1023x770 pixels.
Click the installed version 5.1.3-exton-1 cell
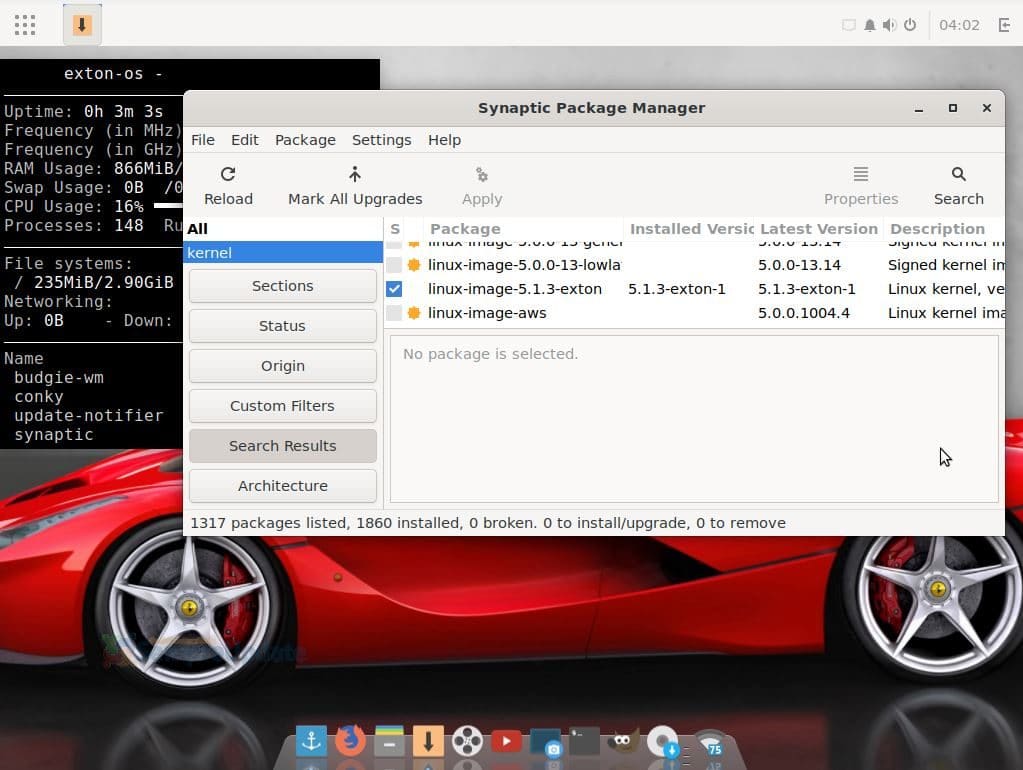click(677, 289)
